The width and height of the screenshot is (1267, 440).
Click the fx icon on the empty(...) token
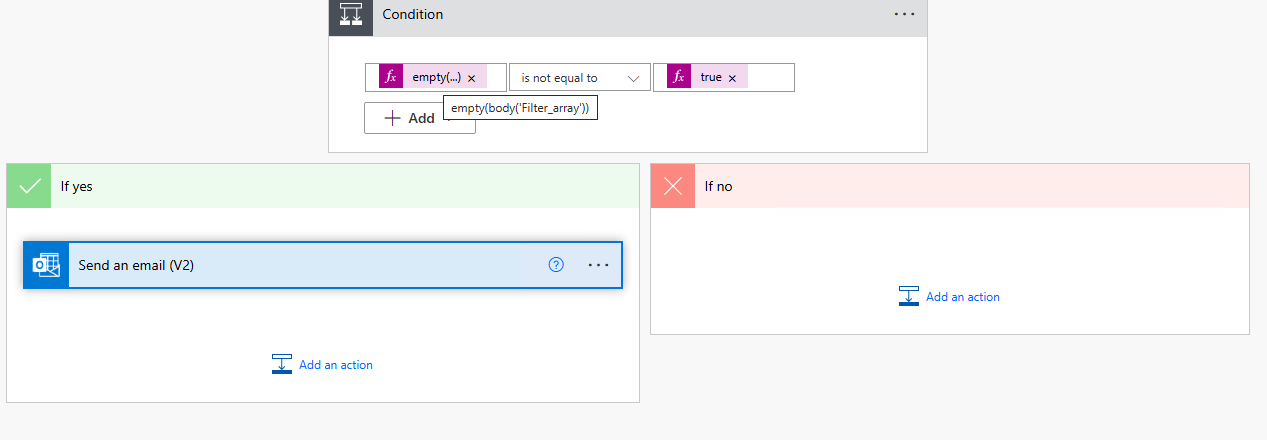click(x=391, y=77)
